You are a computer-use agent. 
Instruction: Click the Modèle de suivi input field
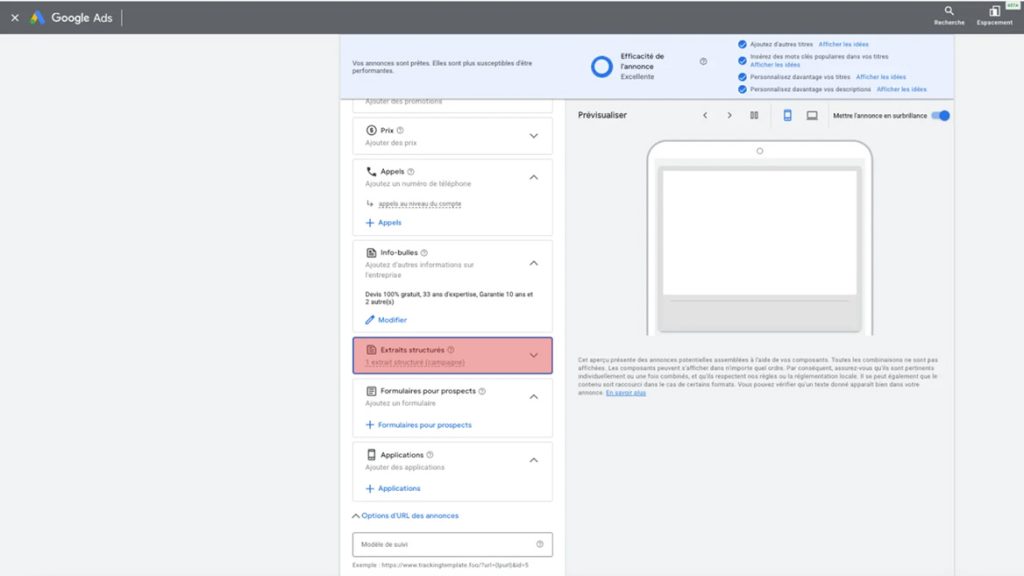click(452, 544)
